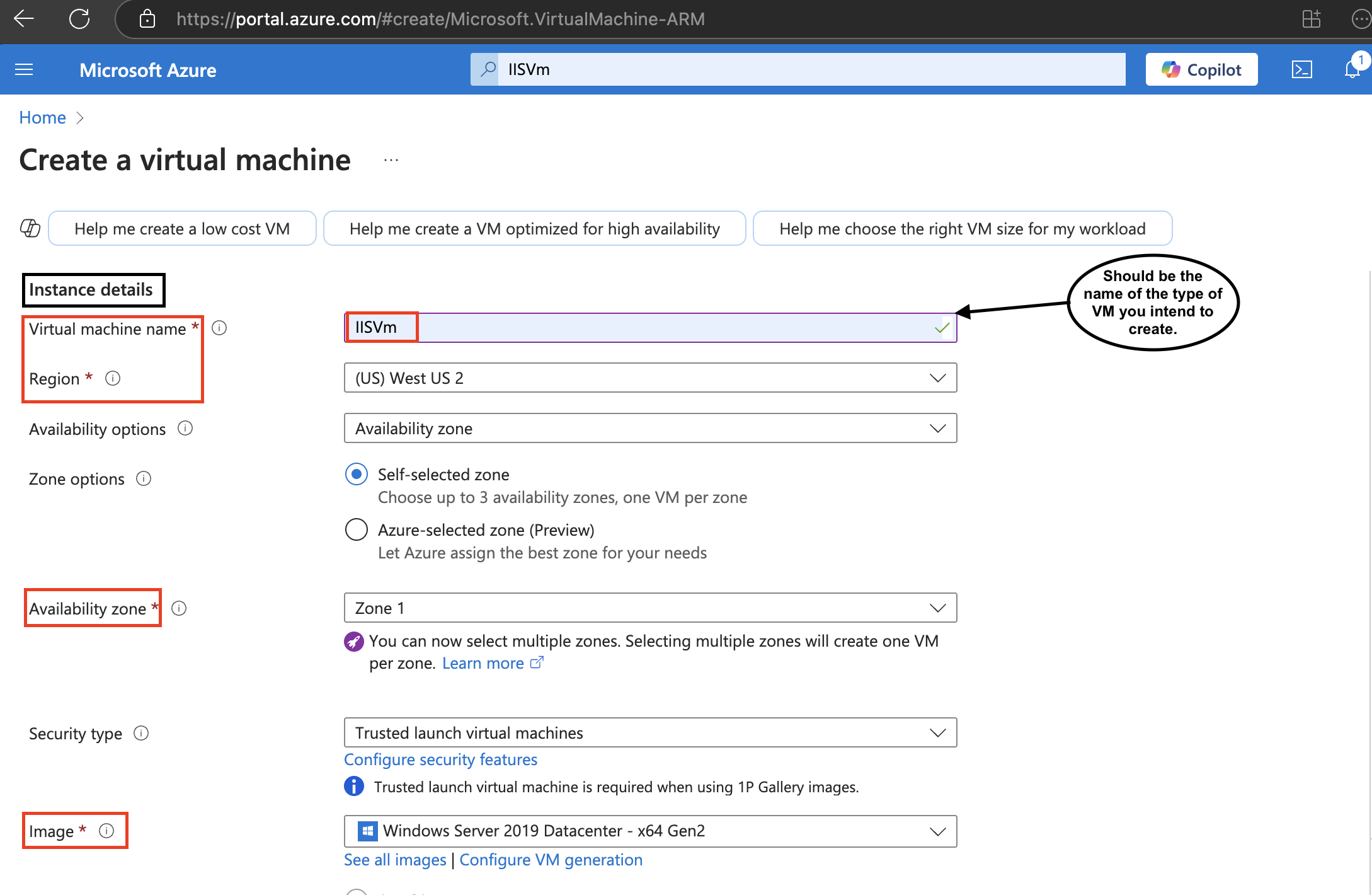Open the Availability zone dropdown Zone 1
Image resolution: width=1372 pixels, height=895 pixels.
[650, 608]
